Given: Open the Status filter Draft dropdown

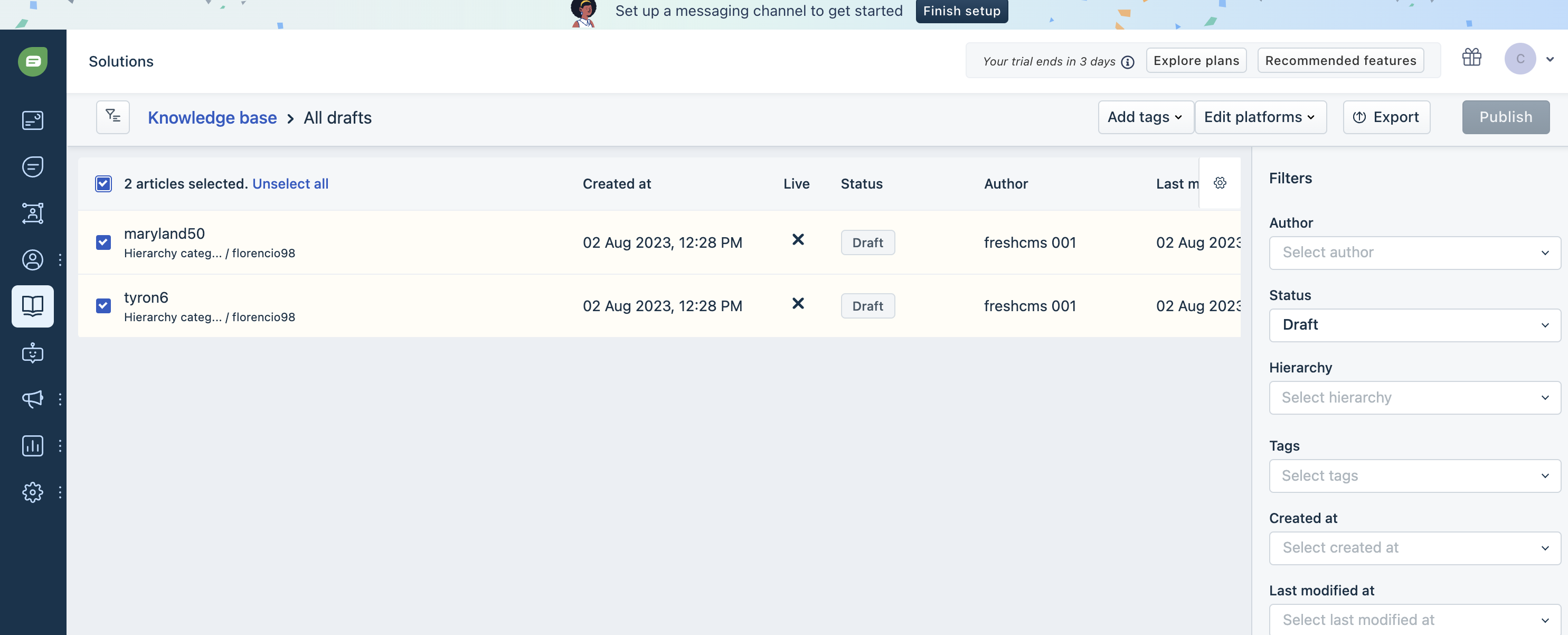Looking at the screenshot, I should (1414, 324).
